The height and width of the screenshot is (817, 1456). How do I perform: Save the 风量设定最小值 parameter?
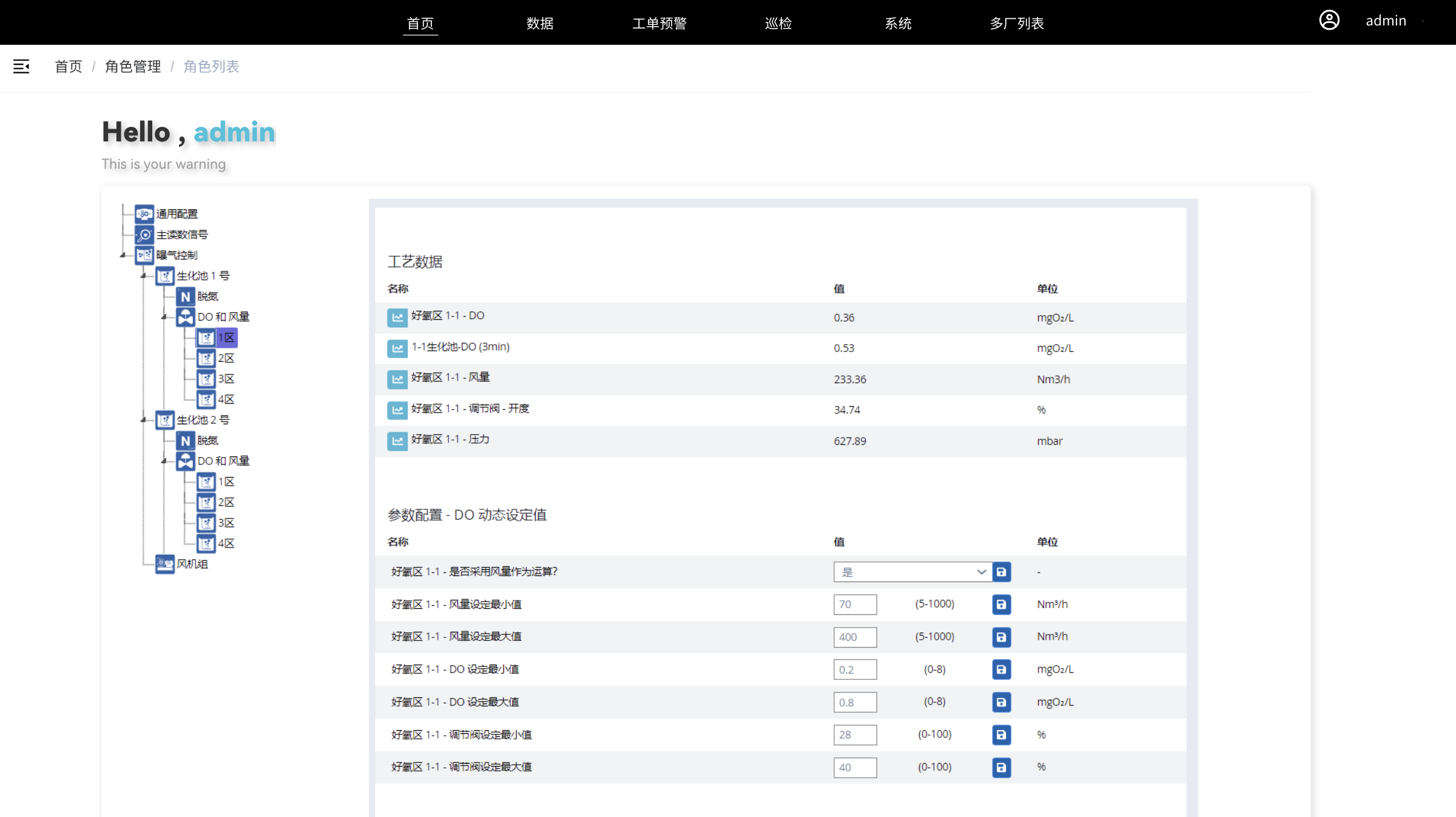(1001, 605)
